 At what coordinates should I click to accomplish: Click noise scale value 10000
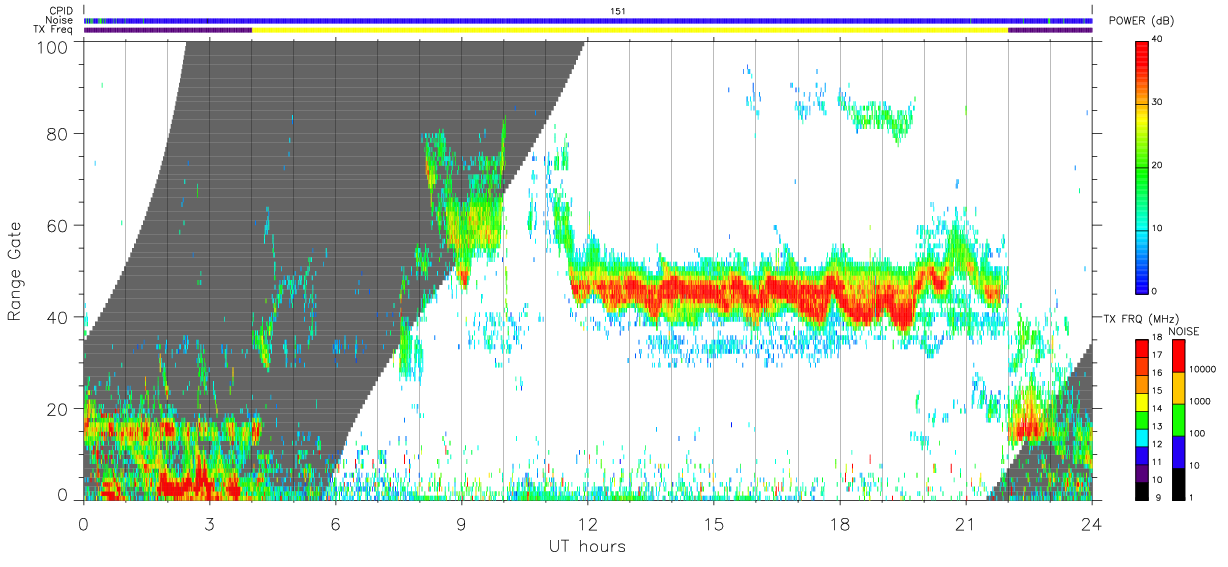tap(1203, 369)
